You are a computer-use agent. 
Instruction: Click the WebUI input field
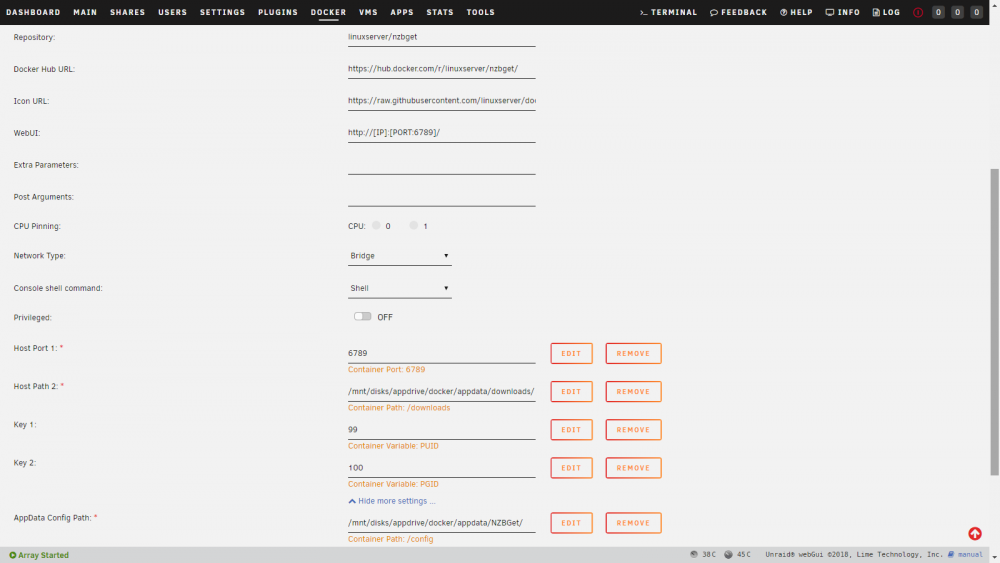point(441,133)
